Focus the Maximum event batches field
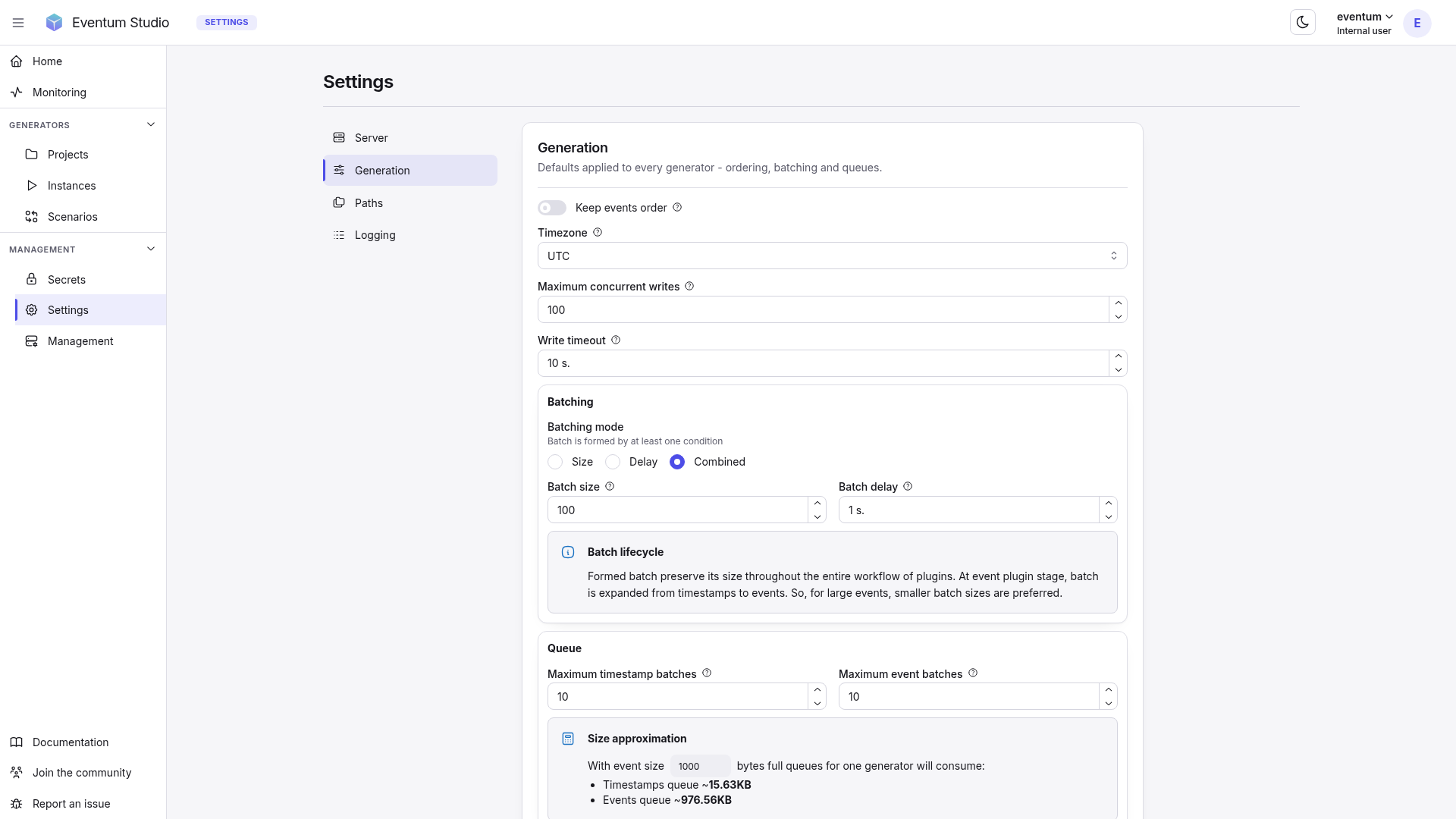This screenshot has height=819, width=1456. click(969, 697)
